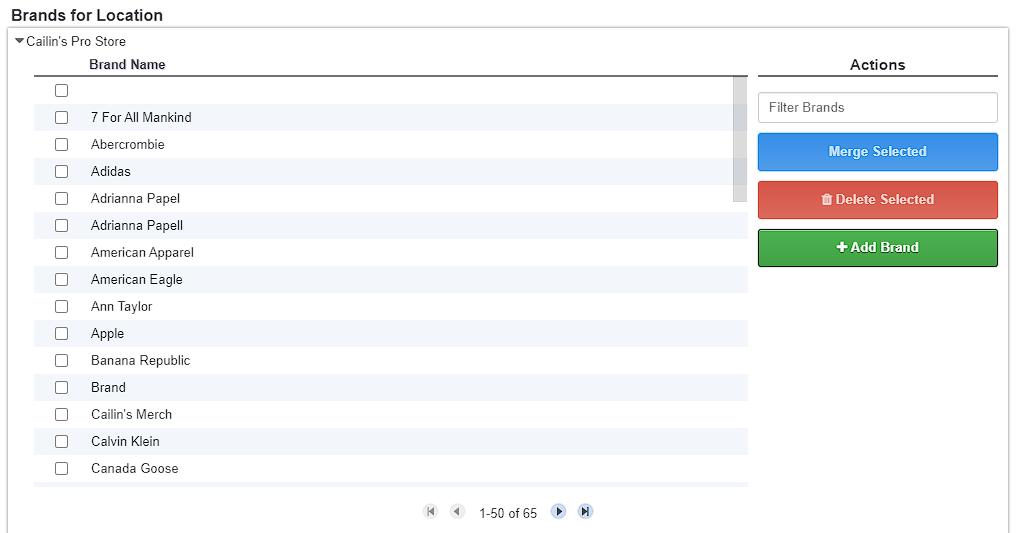
Task: Click the 1-50 of 65 page indicator
Action: point(508,513)
